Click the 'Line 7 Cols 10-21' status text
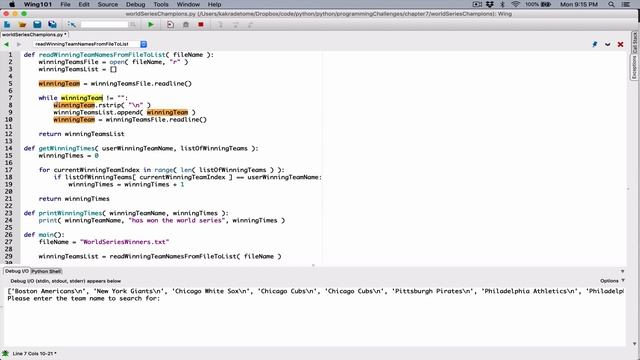640x360 pixels. [34, 353]
